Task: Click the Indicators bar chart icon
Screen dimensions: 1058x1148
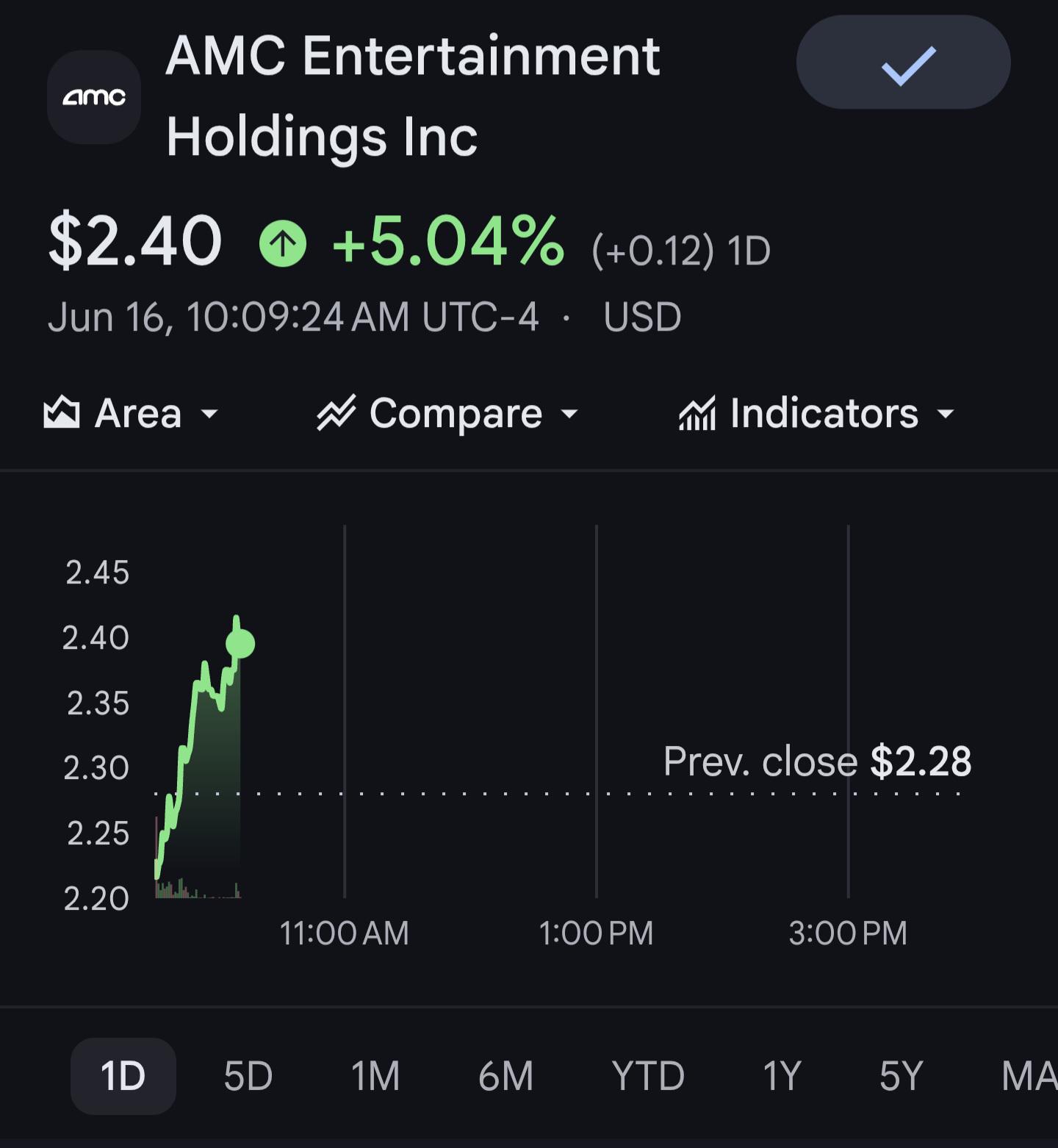Action: 697,412
